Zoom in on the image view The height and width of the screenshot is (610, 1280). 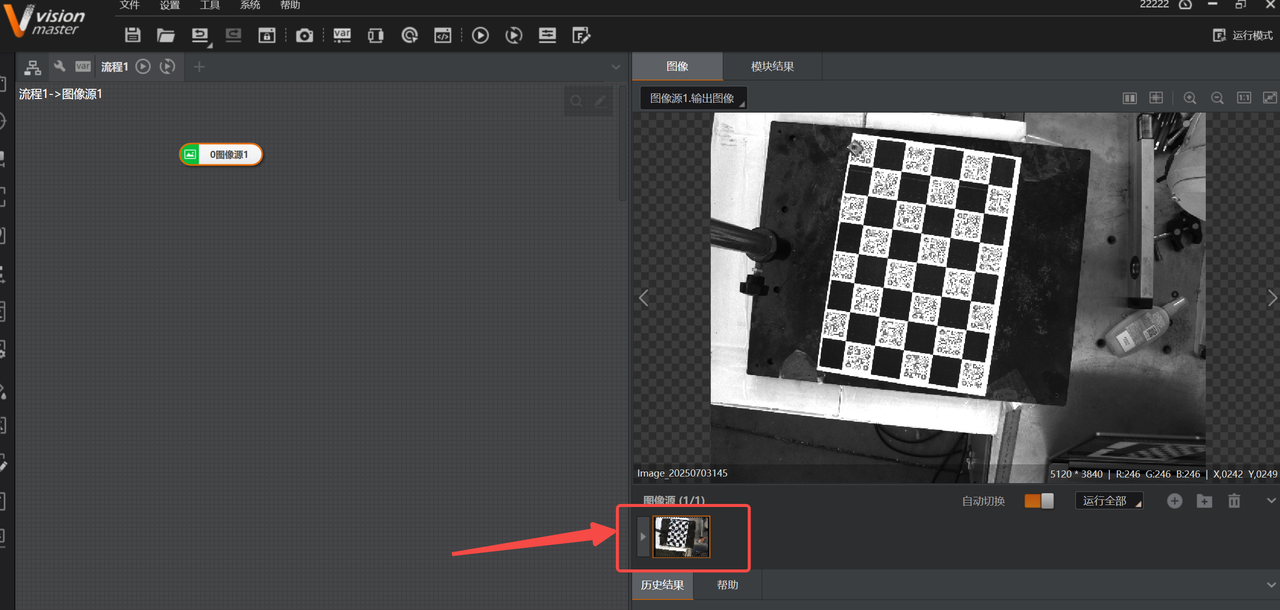(1190, 98)
